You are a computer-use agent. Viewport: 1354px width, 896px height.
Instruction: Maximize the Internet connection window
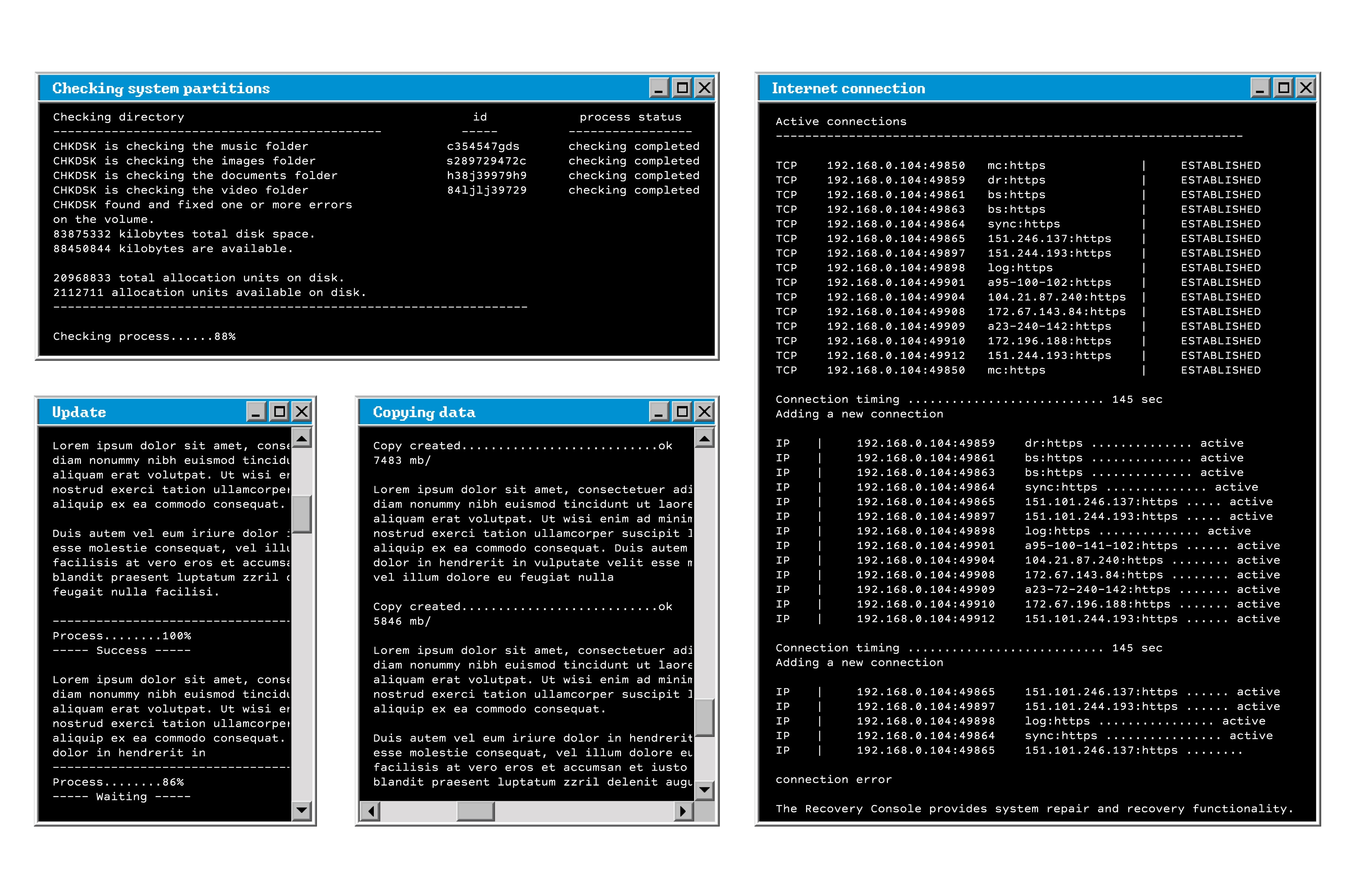pos(1284,88)
